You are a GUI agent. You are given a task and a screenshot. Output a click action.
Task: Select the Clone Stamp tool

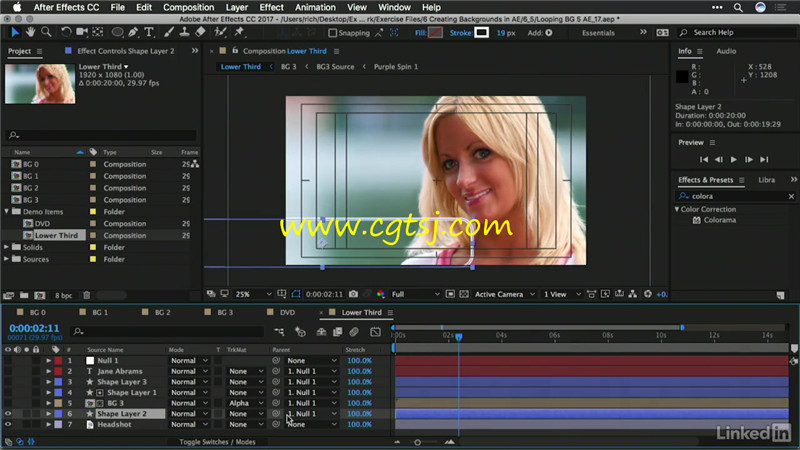pyautogui.click(x=184, y=32)
